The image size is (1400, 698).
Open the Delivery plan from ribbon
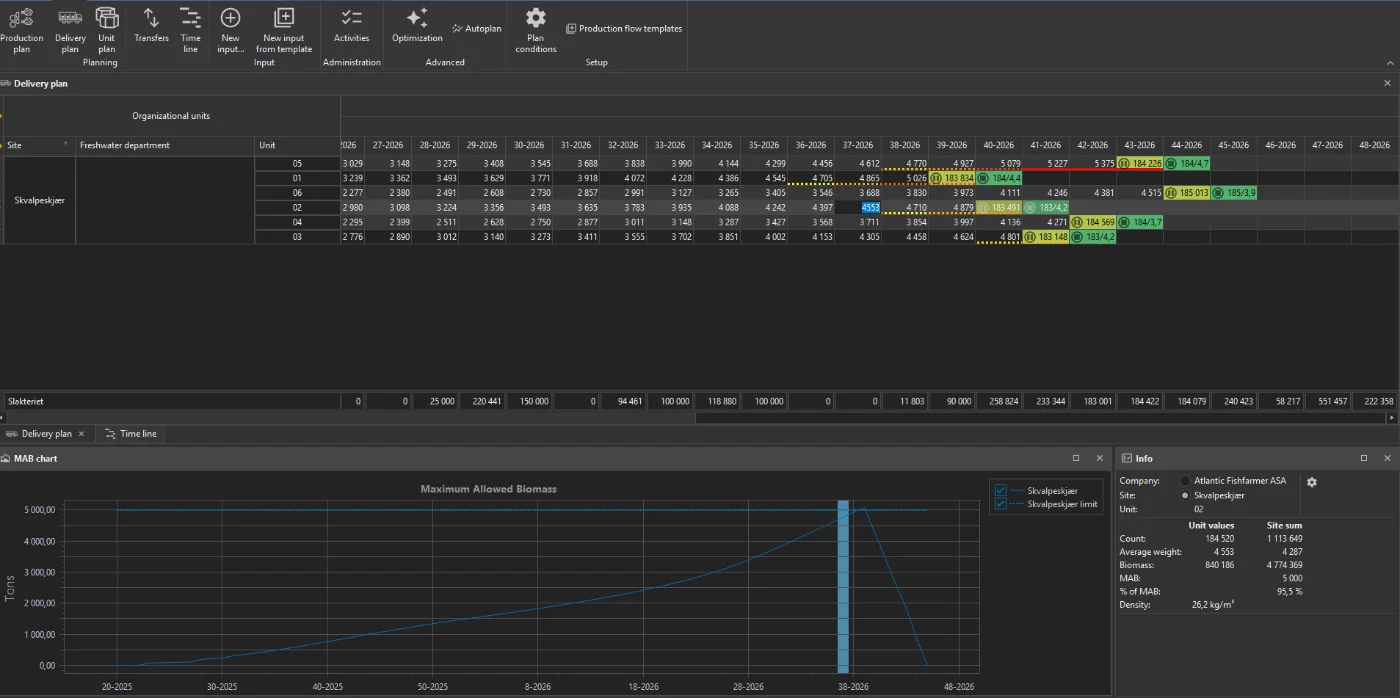[x=70, y=29]
